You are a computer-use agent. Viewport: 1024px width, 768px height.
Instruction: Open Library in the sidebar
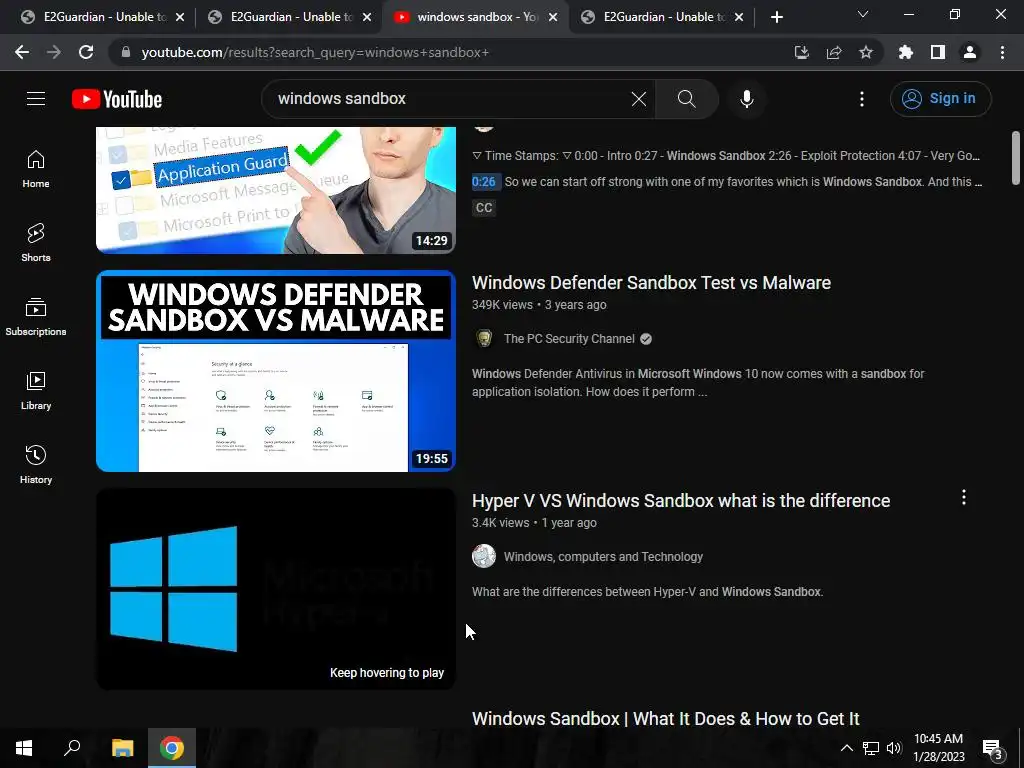36,391
